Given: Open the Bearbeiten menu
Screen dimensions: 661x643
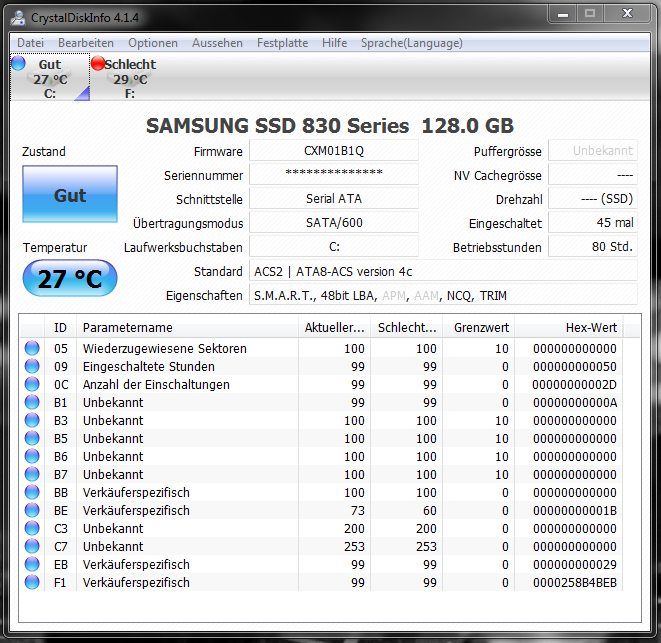Looking at the screenshot, I should 86,43.
